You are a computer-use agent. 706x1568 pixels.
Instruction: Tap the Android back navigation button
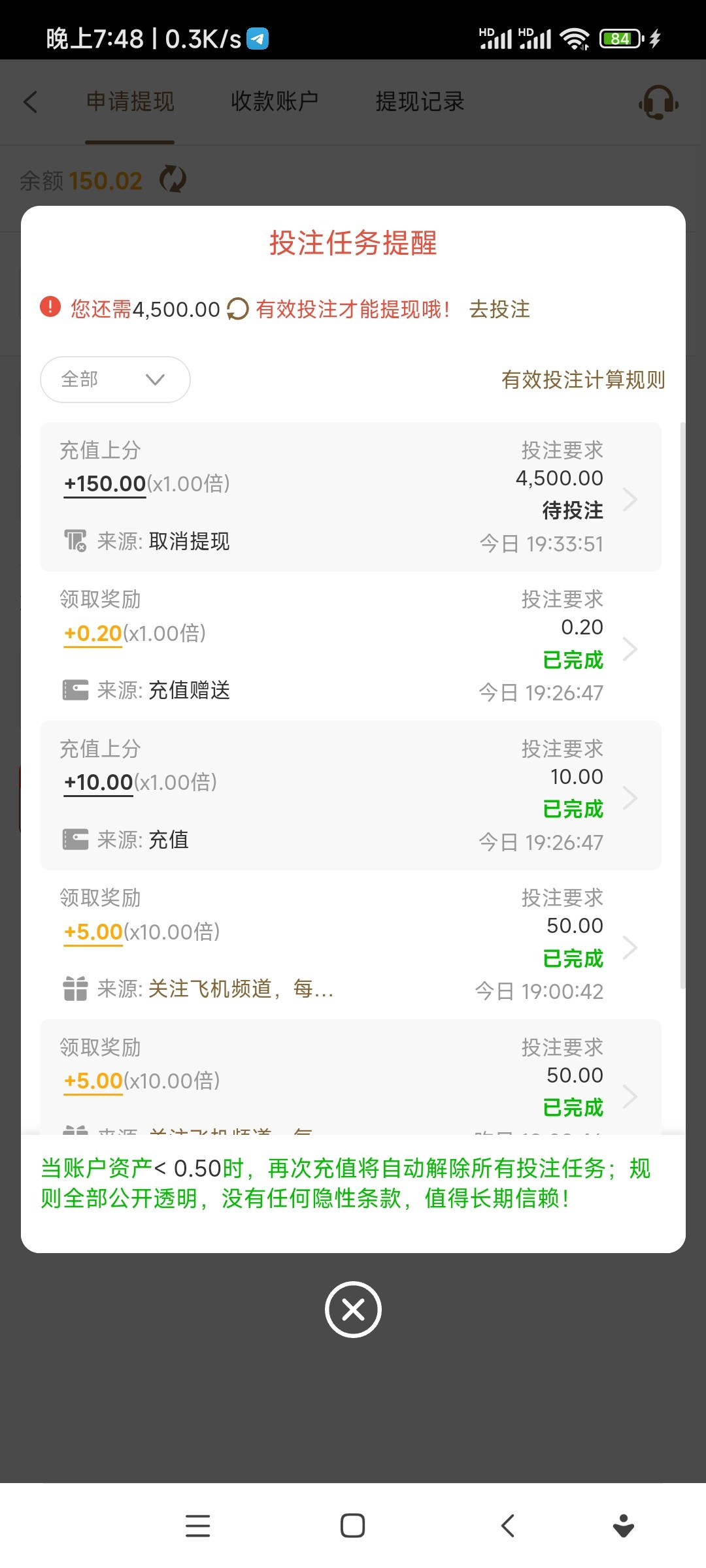point(507,1526)
